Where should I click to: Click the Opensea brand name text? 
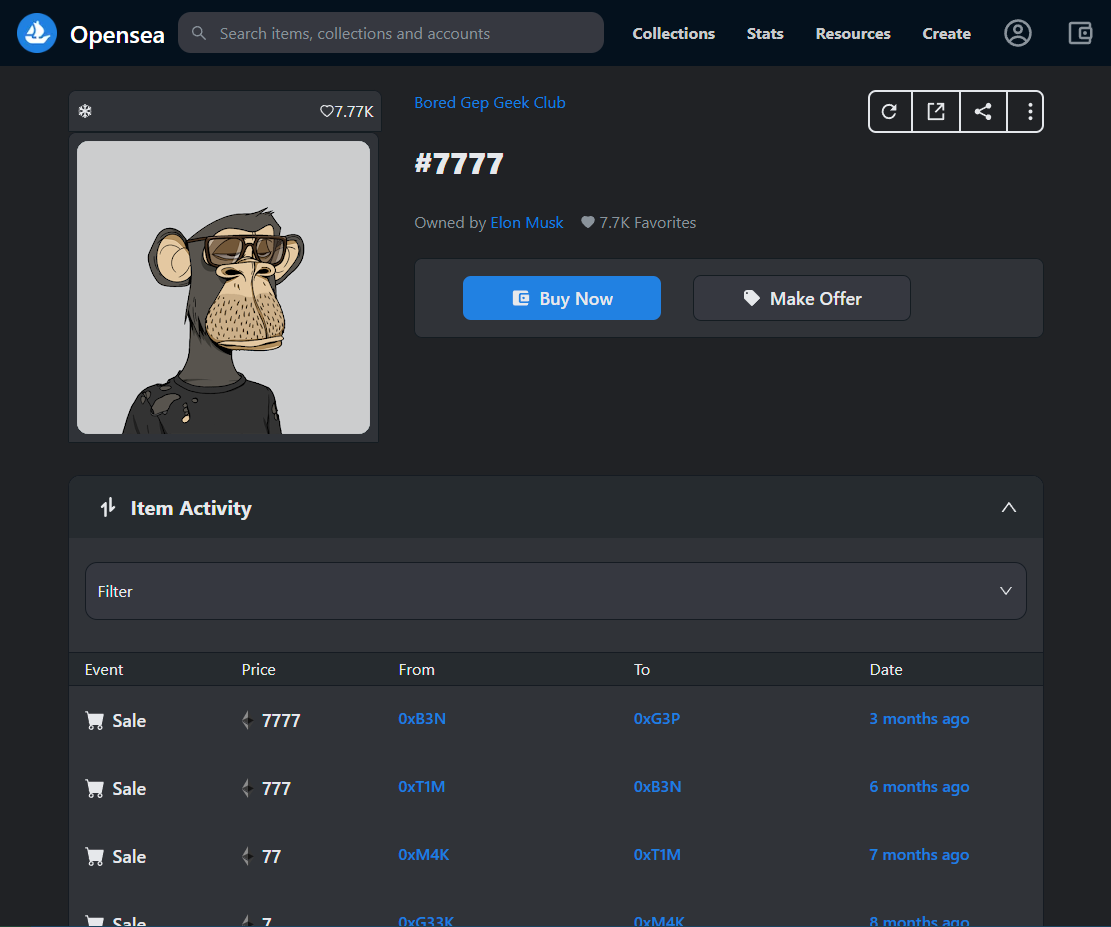click(117, 35)
